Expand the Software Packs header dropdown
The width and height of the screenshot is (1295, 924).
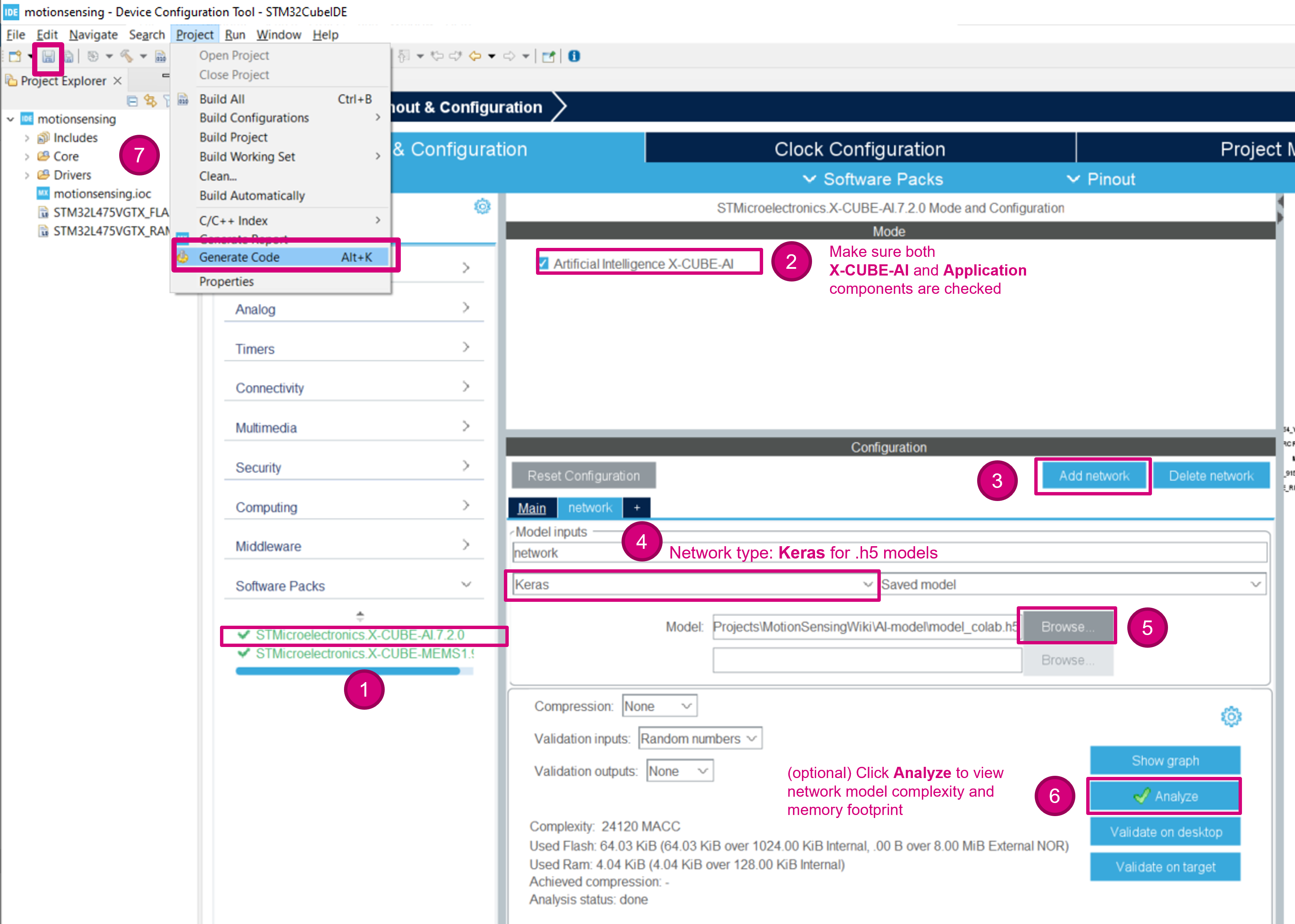point(873,179)
